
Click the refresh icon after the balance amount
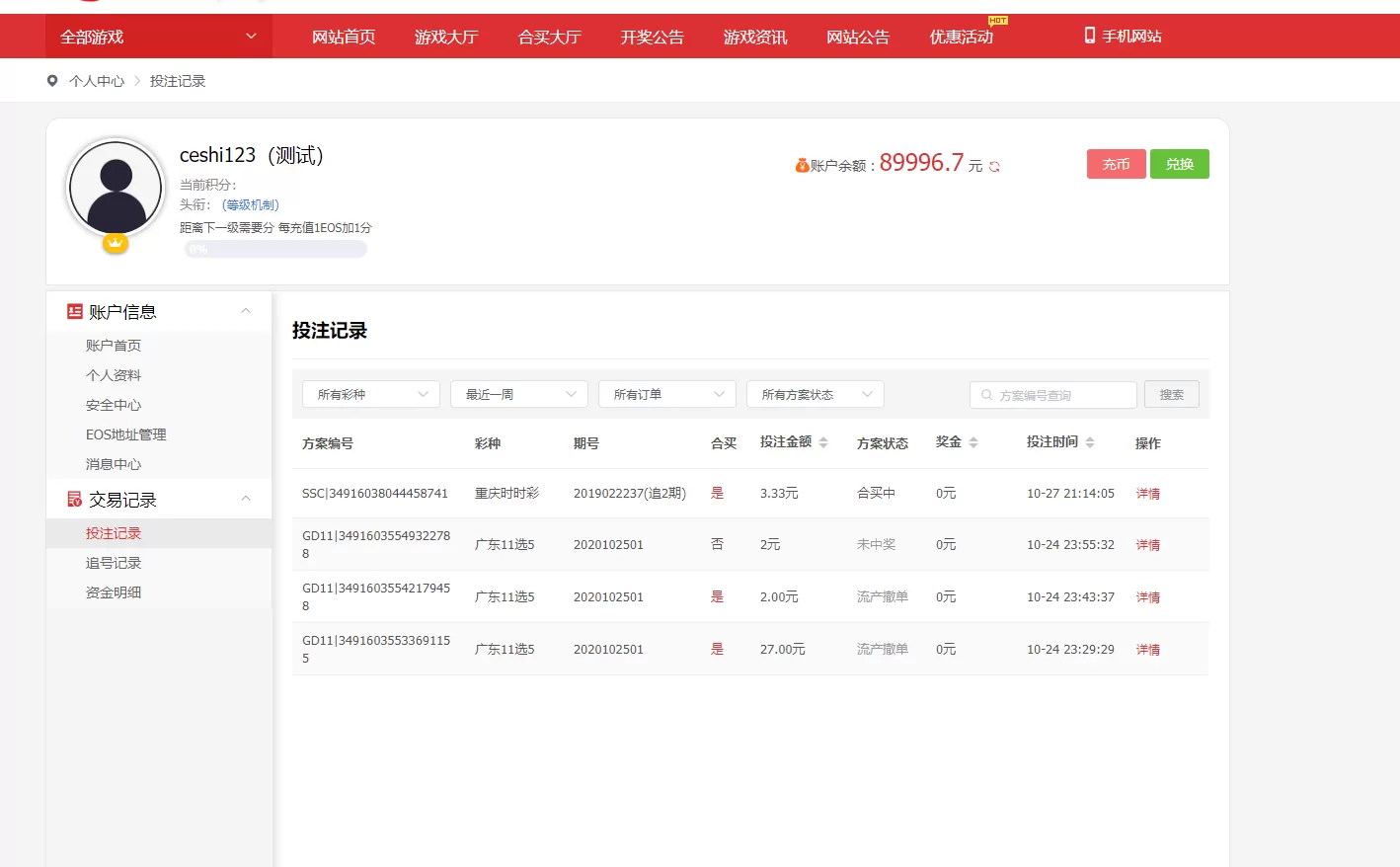pos(992,168)
